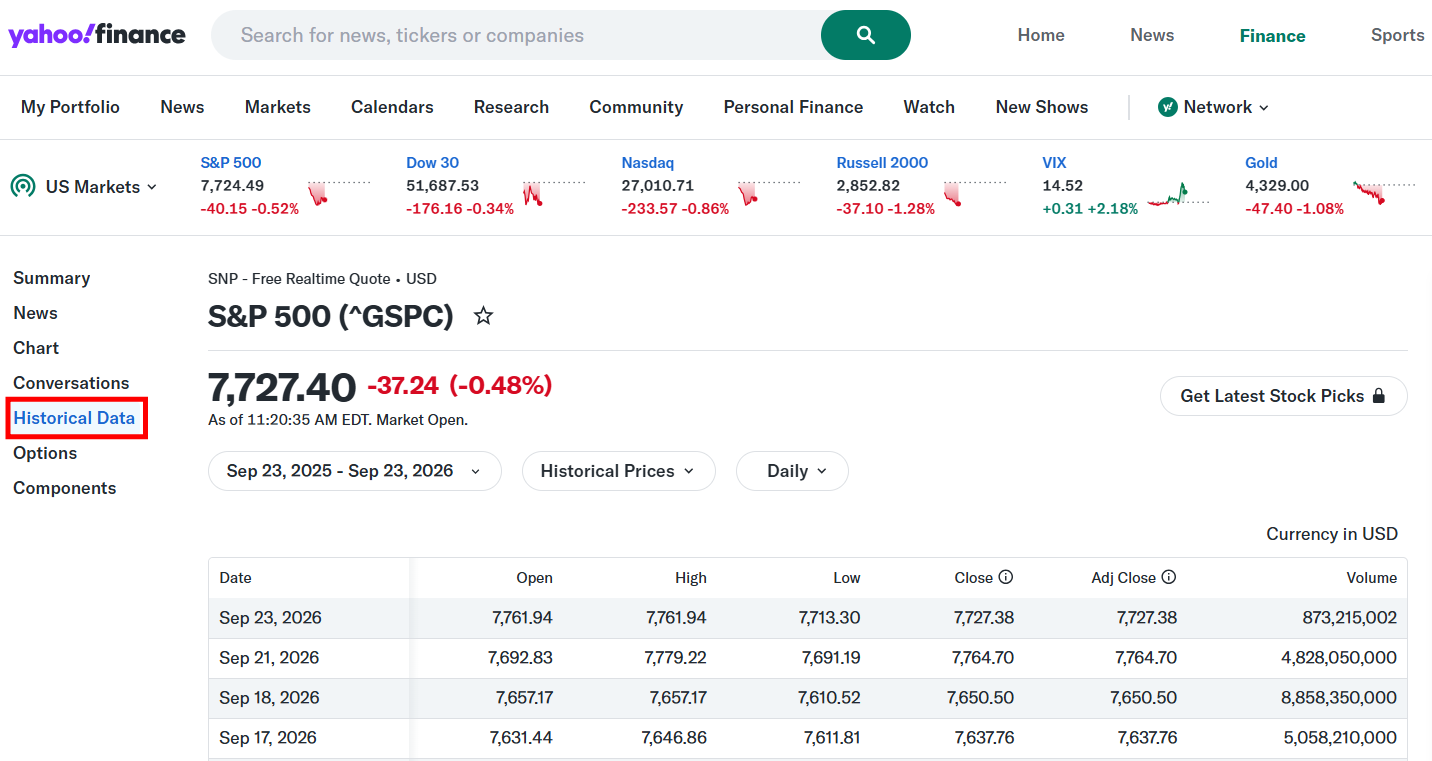Click the green search magnifier button
Screen dimensions: 1432x761
(x=866, y=35)
